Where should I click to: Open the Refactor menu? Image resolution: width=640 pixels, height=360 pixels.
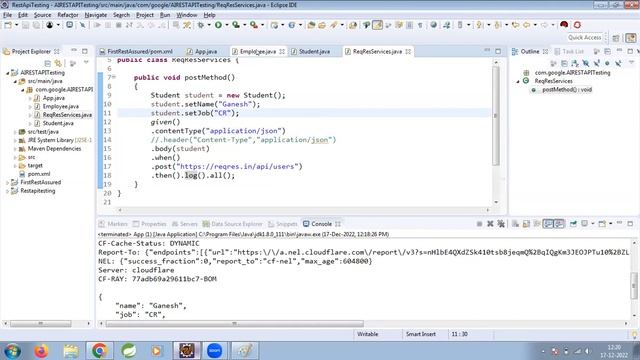(68, 15)
